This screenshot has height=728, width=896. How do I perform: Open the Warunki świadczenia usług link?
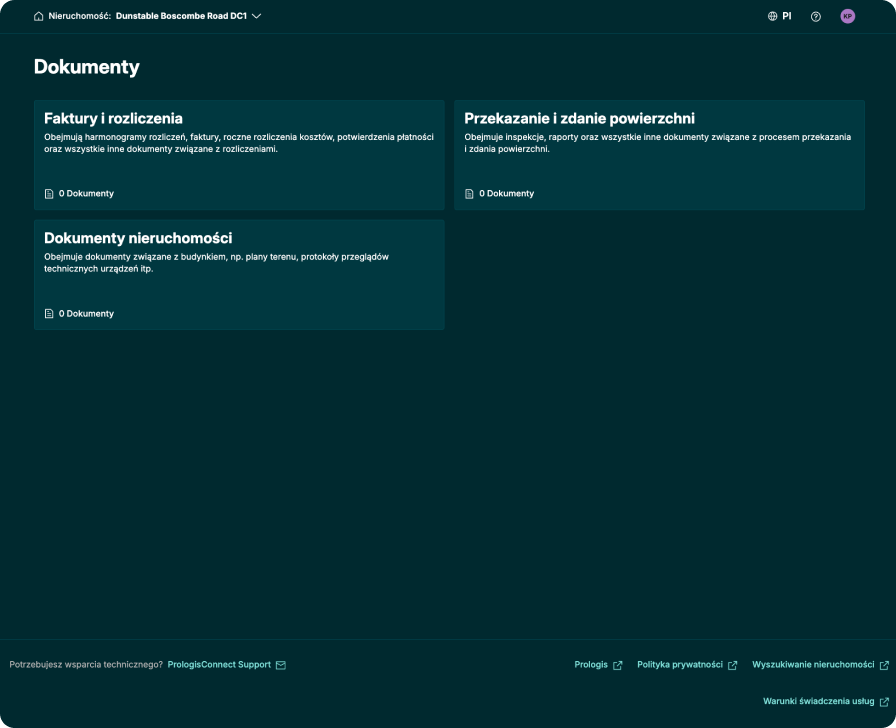(819, 701)
